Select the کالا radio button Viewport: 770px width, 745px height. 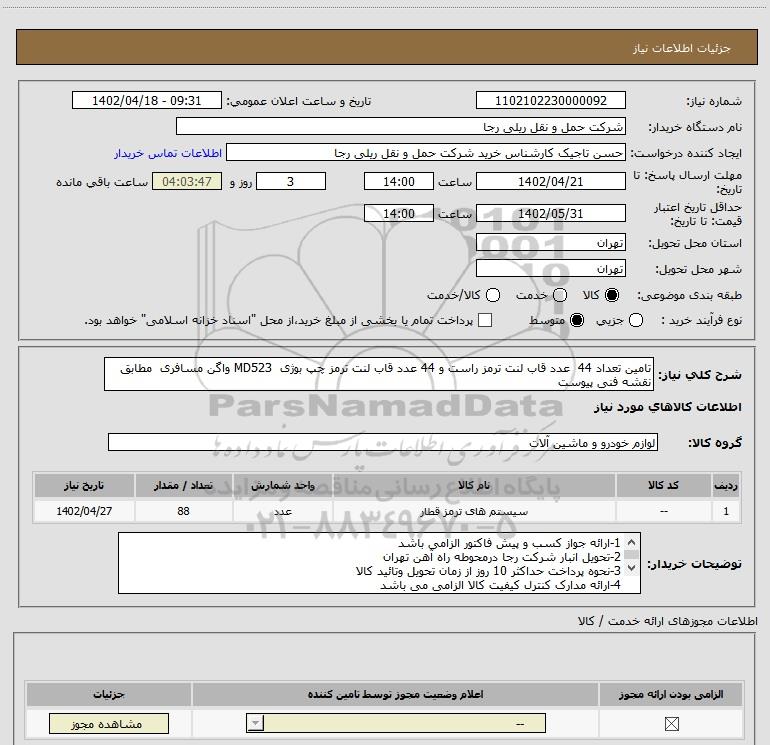[612, 295]
